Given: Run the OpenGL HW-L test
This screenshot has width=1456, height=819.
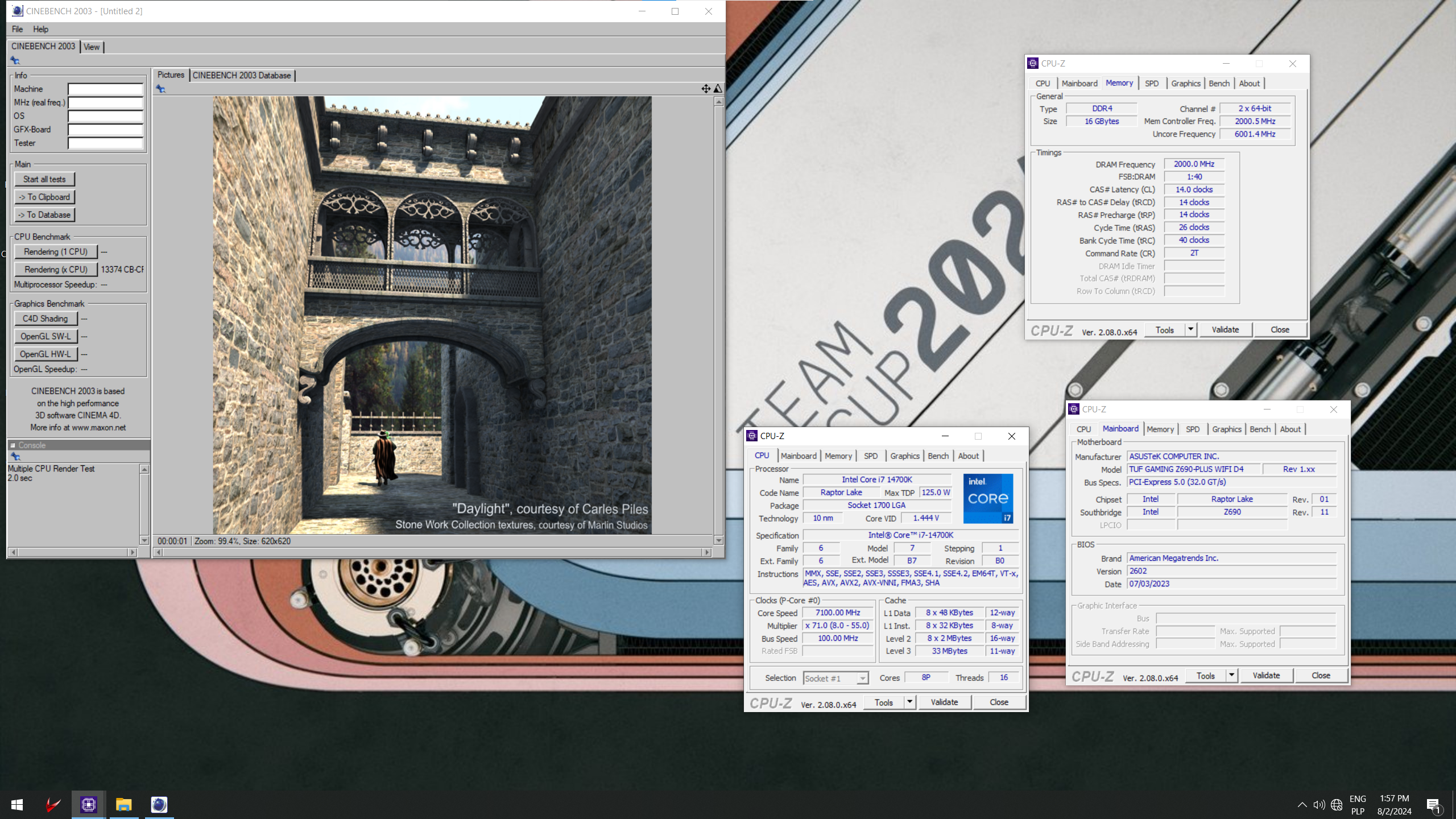Looking at the screenshot, I should point(45,354).
